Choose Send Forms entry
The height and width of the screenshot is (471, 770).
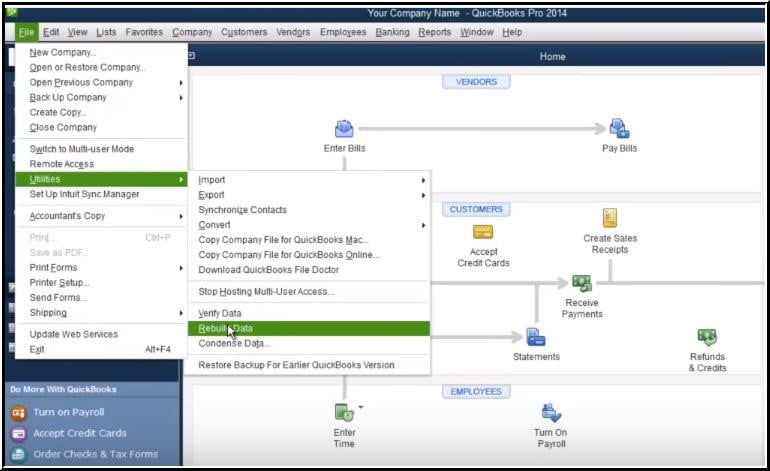101,298
